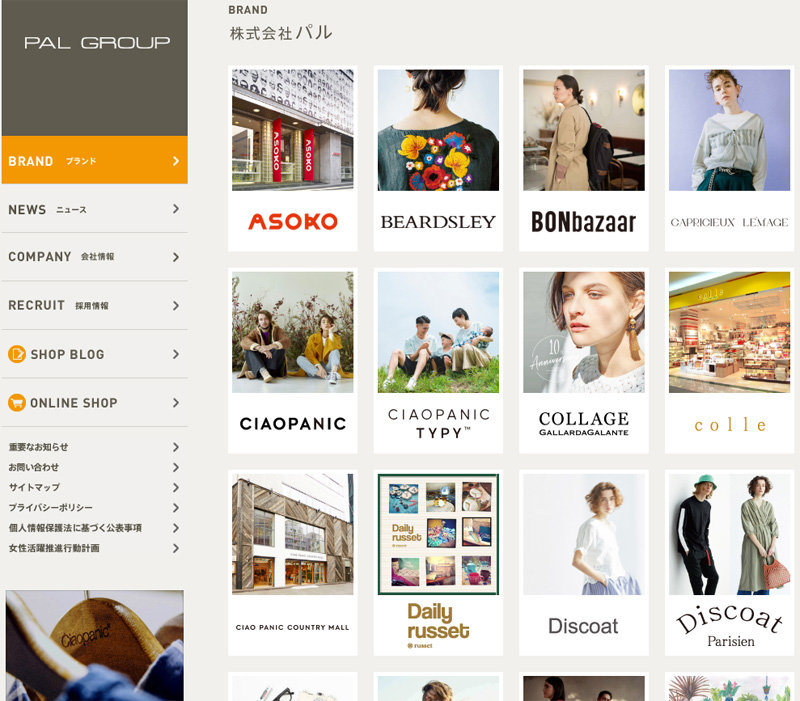Viewport: 800px width, 701px height.
Task: Open the CAPRICIEUX LE'MAGE model photo
Action: point(730,130)
